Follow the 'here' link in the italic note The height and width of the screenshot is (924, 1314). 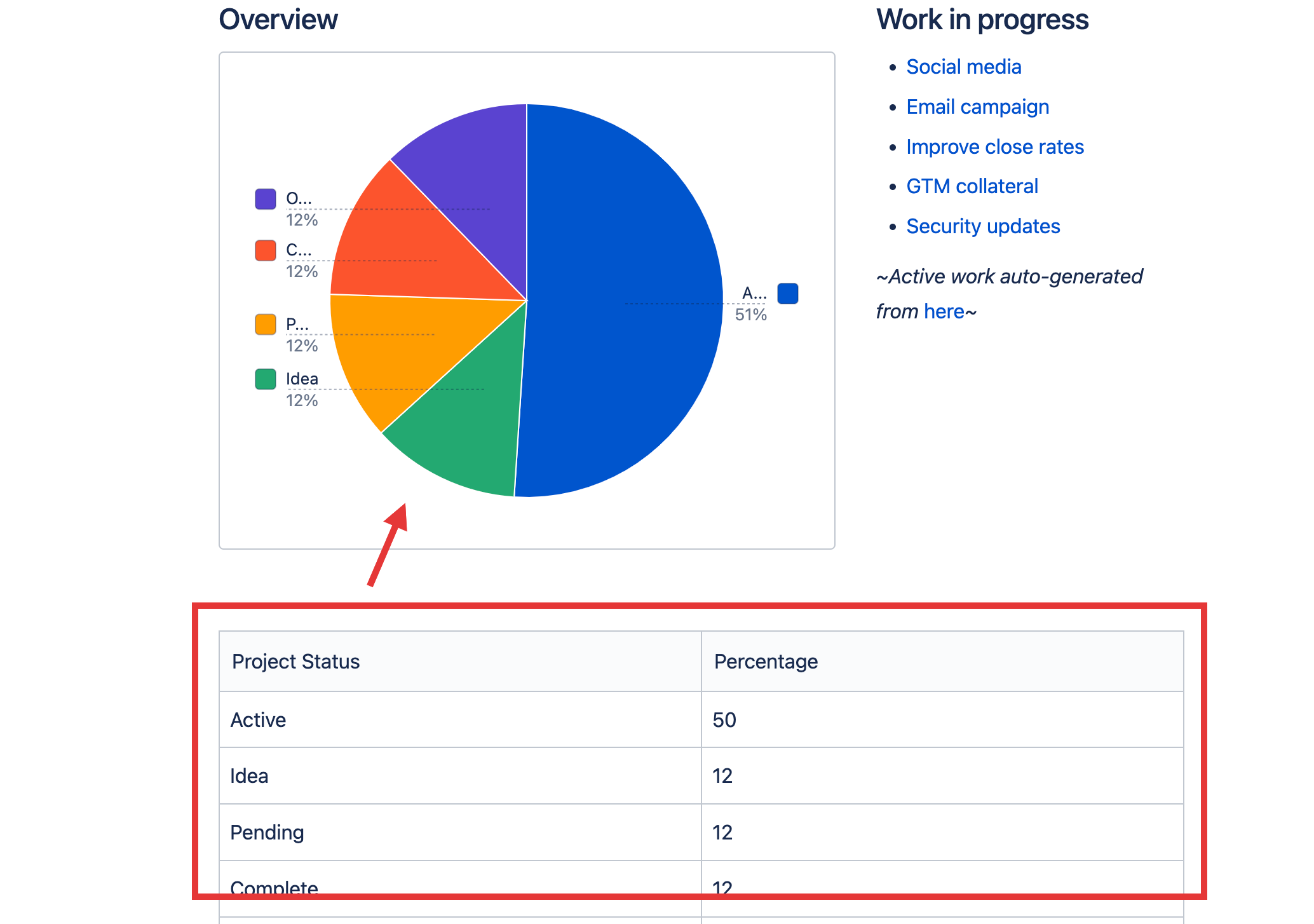[944, 311]
